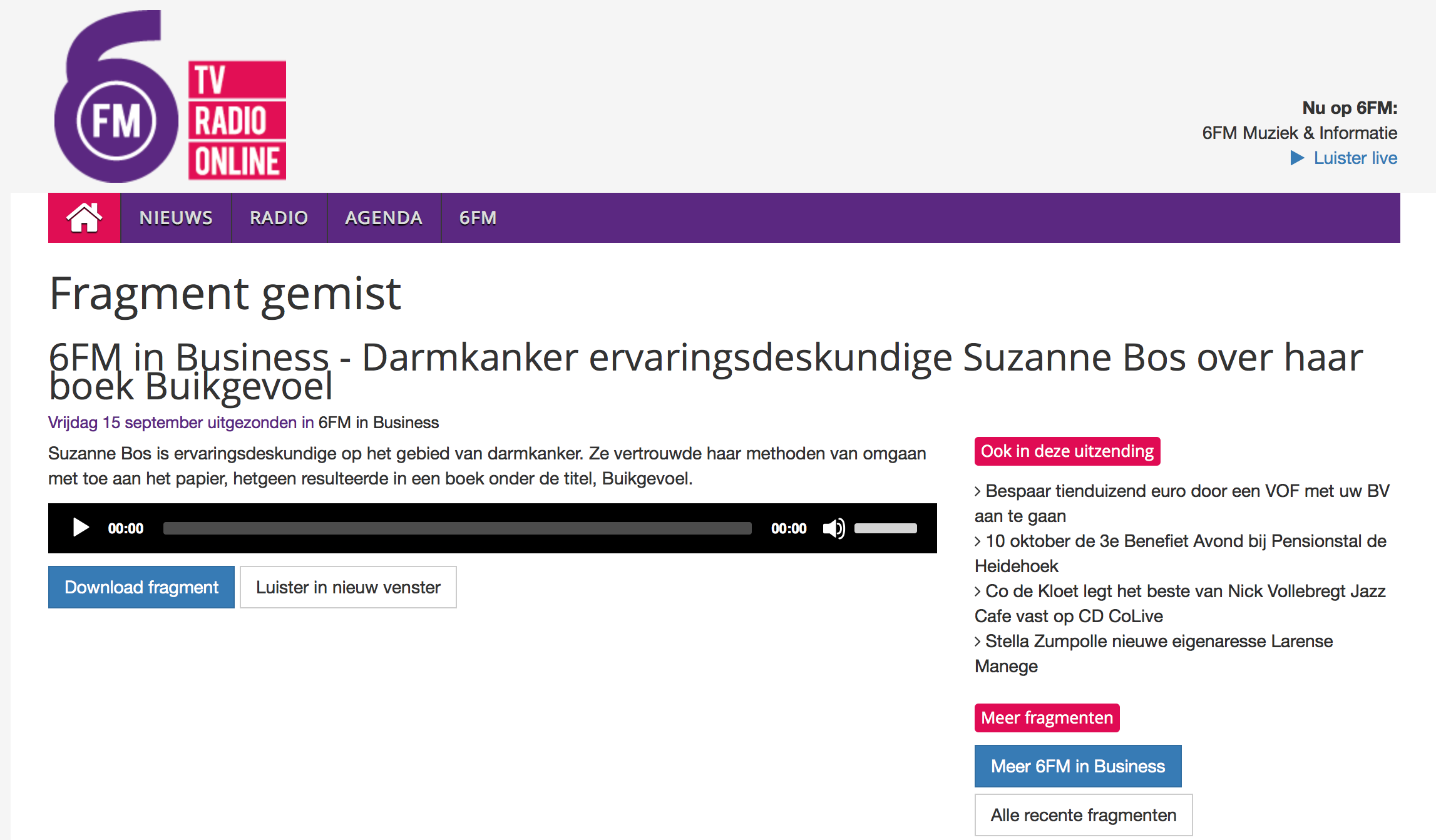Screen dimensions: 1436x840
Task: Click the Meer fragmenten label
Action: click(1047, 718)
